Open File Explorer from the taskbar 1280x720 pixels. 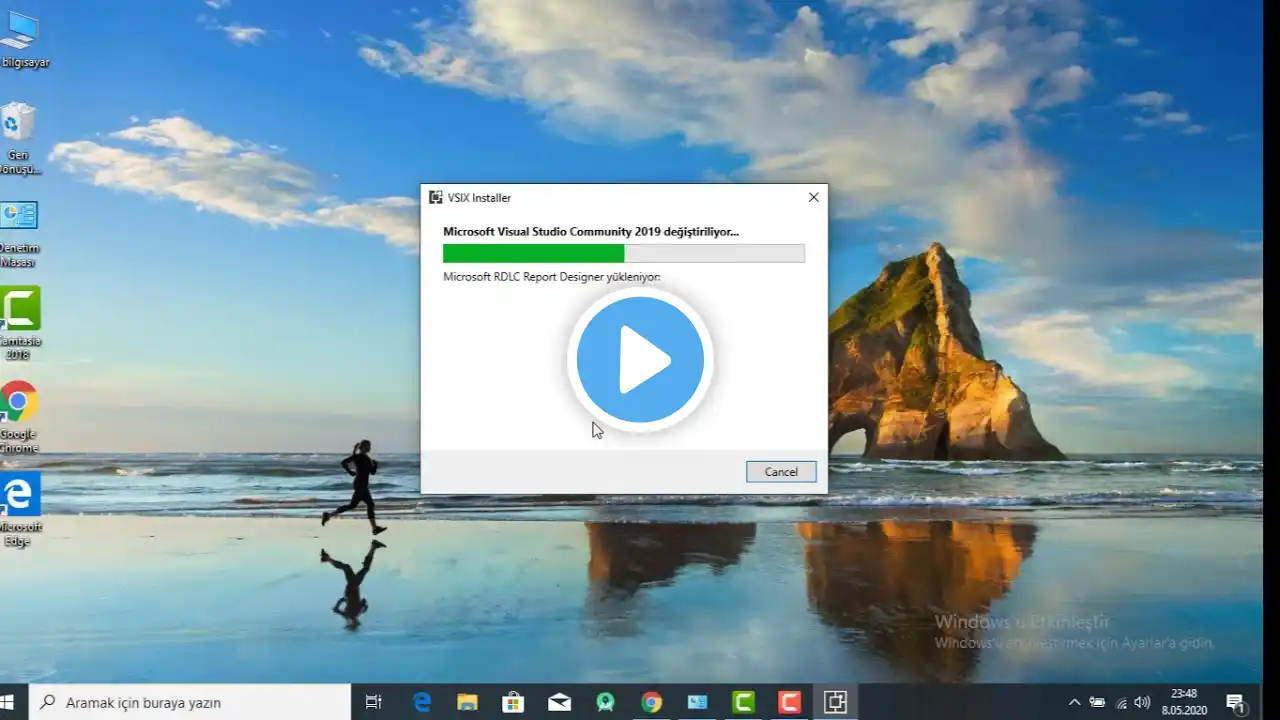467,702
